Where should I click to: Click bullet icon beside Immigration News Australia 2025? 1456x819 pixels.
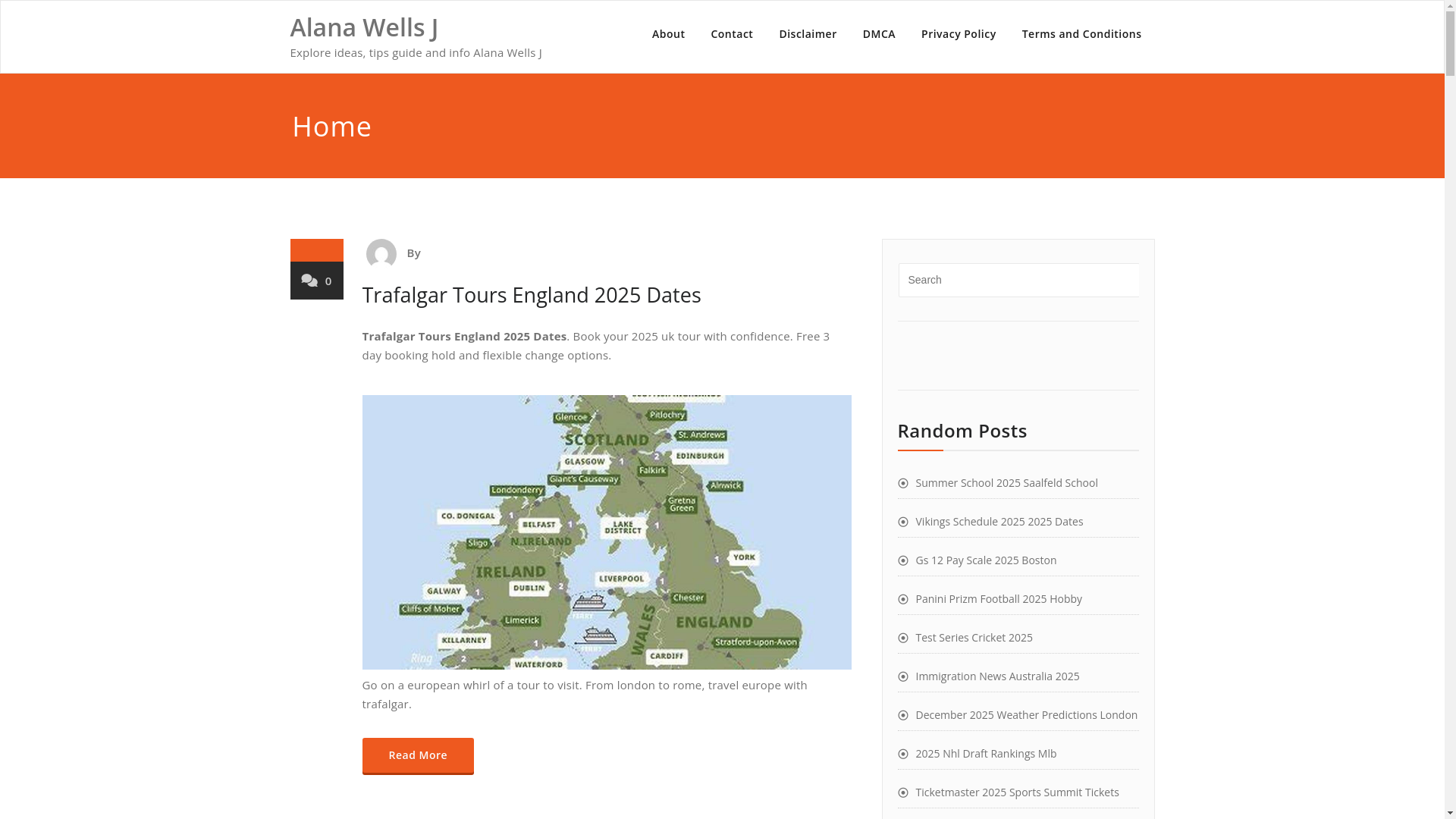pos(902,676)
